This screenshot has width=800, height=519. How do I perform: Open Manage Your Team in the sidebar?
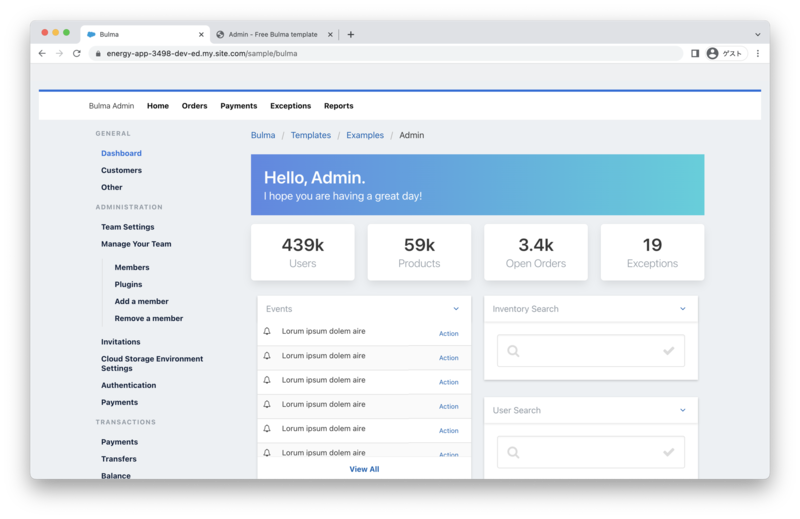pyautogui.click(x=136, y=243)
